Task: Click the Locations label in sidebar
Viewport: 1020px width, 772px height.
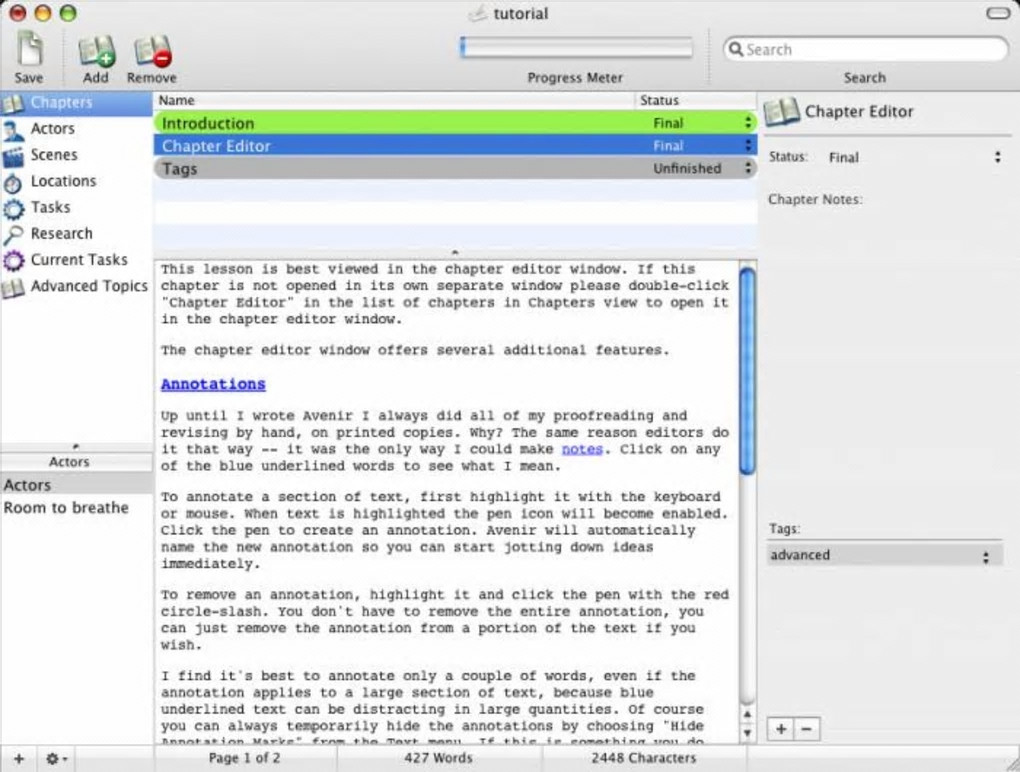Action: click(x=64, y=181)
